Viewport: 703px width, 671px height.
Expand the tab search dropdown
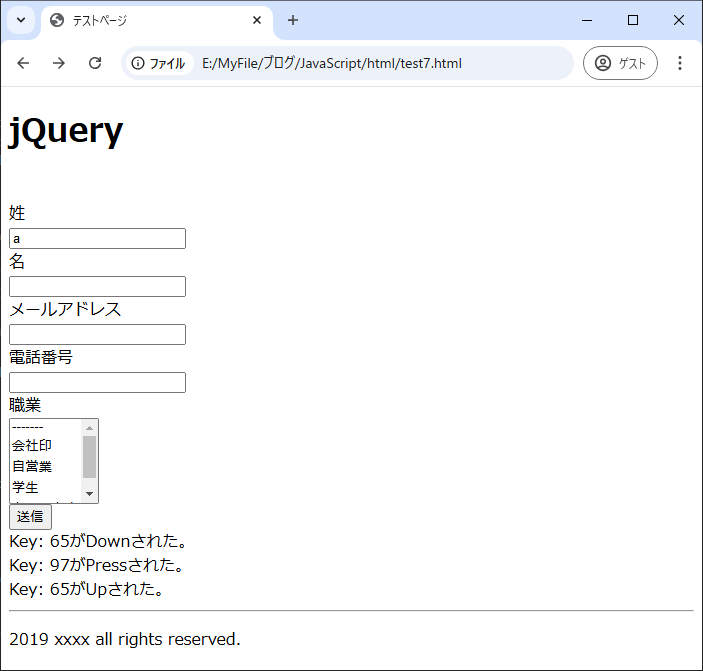click(21, 20)
